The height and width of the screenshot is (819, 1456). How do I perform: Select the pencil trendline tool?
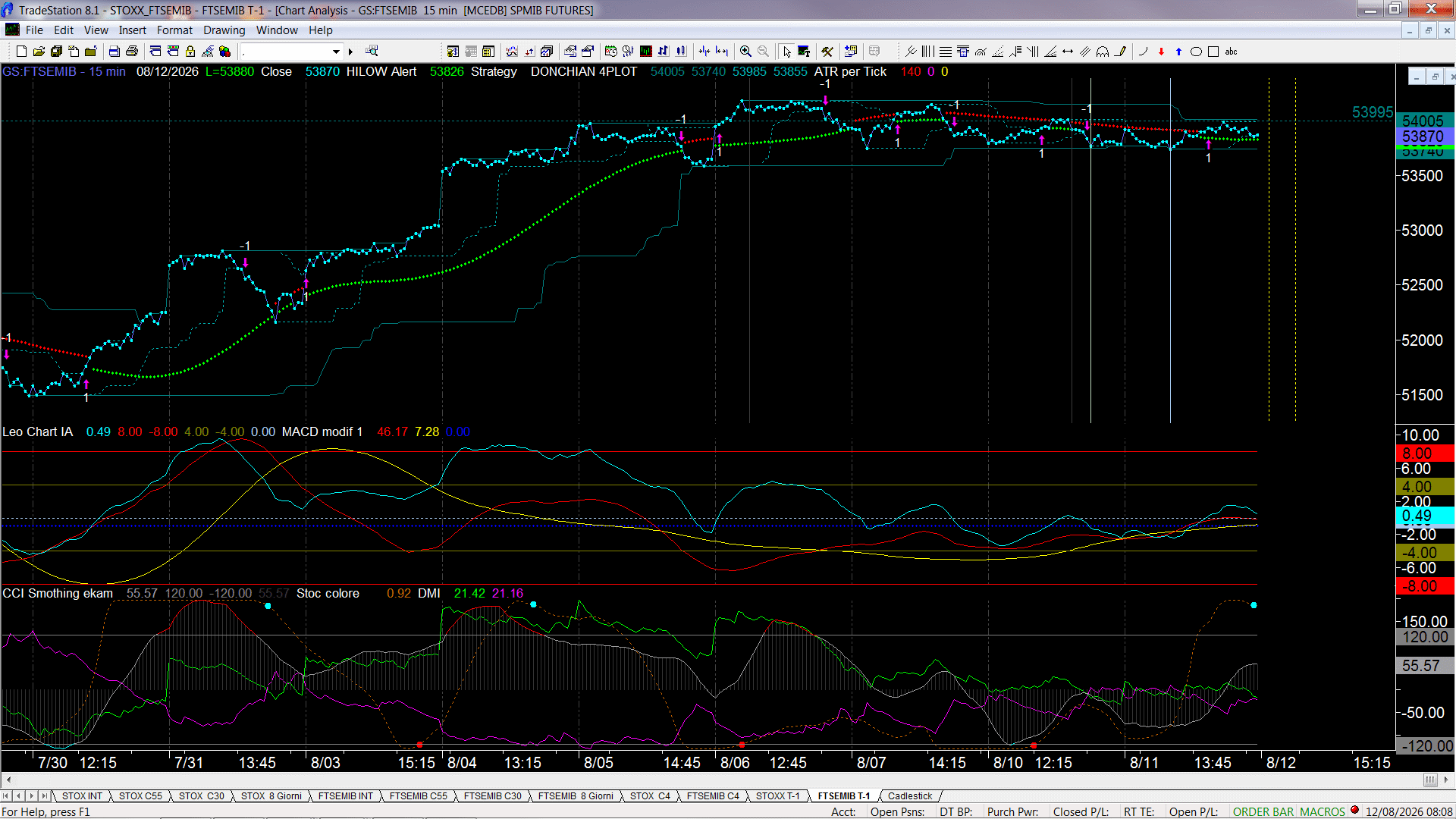[1121, 52]
